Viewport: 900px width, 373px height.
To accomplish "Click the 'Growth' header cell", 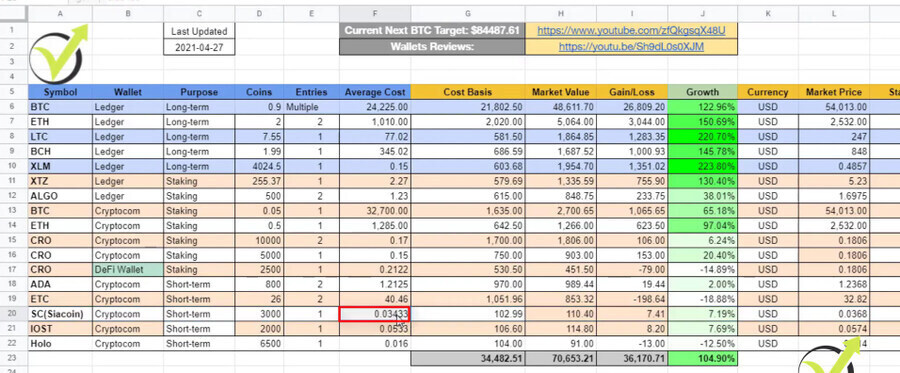I will (703, 92).
